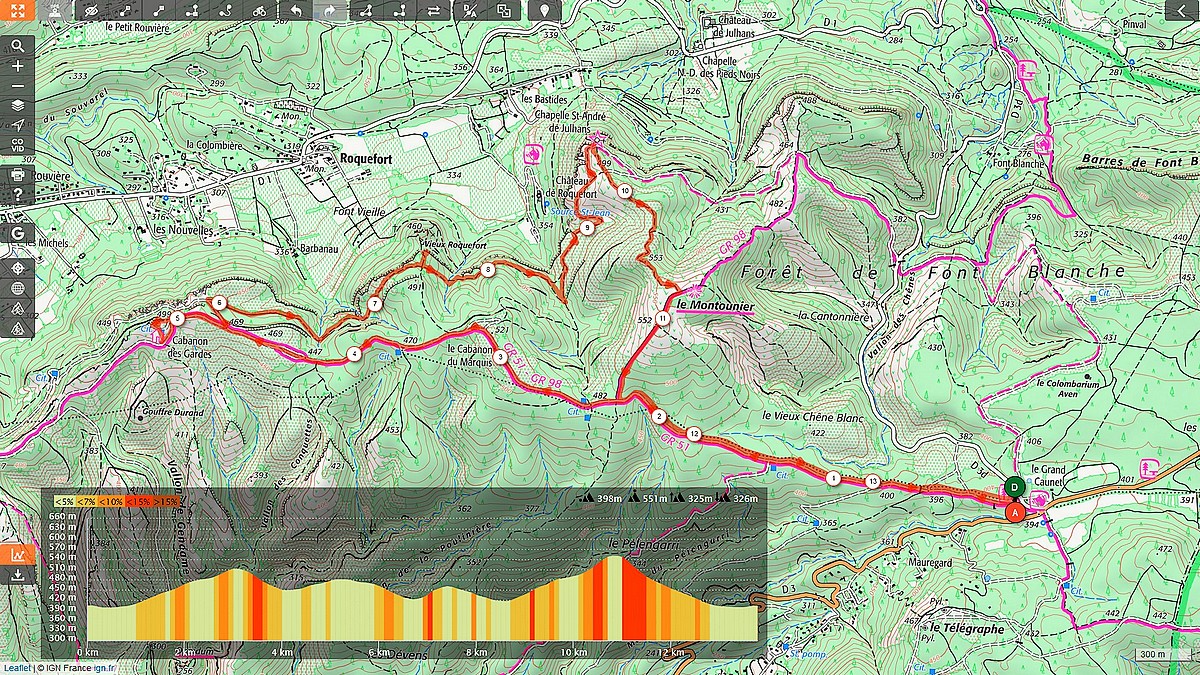
Task: Click the red A arrival marker
Action: (x=1015, y=512)
